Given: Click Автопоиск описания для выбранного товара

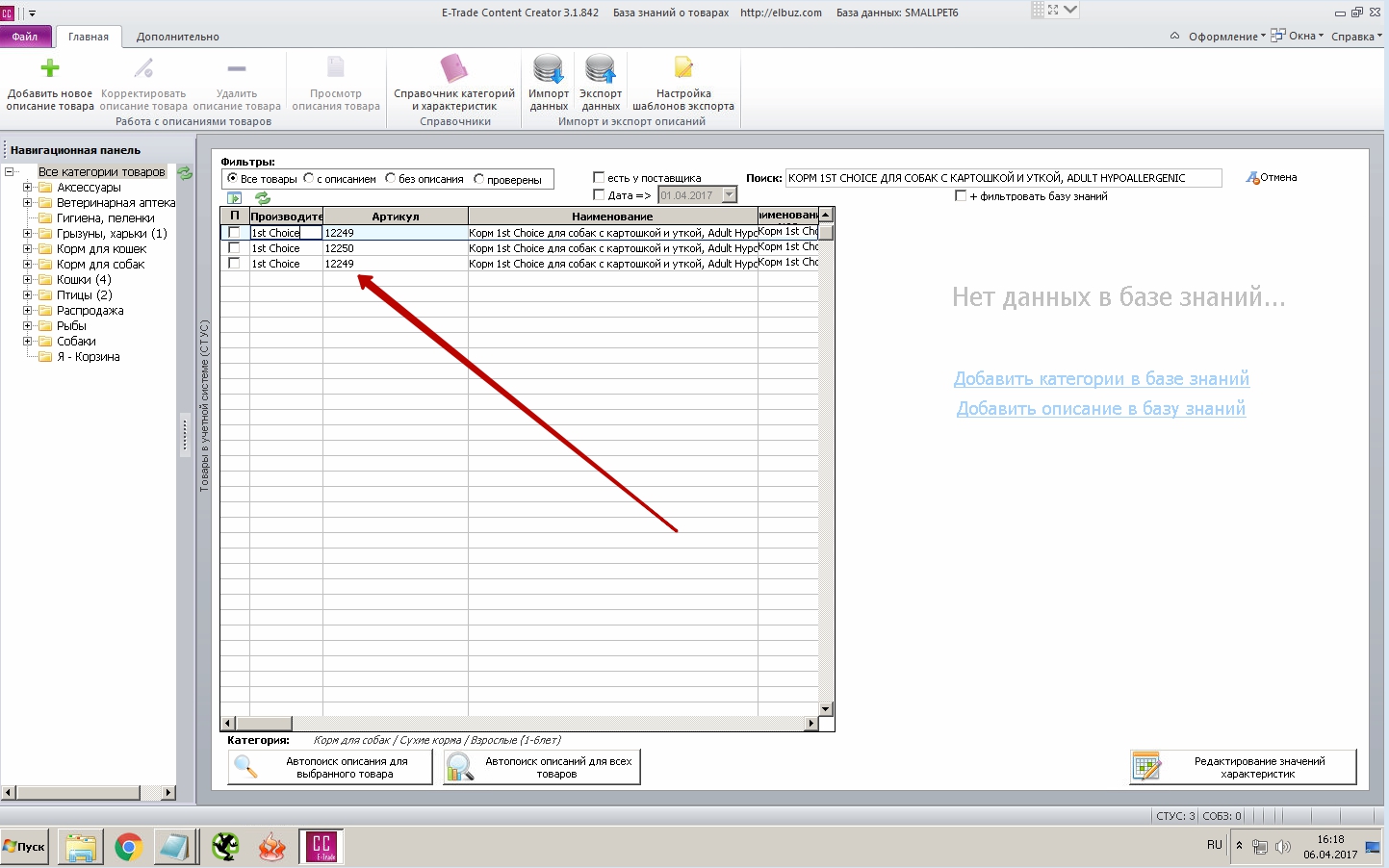Looking at the screenshot, I should click(330, 767).
